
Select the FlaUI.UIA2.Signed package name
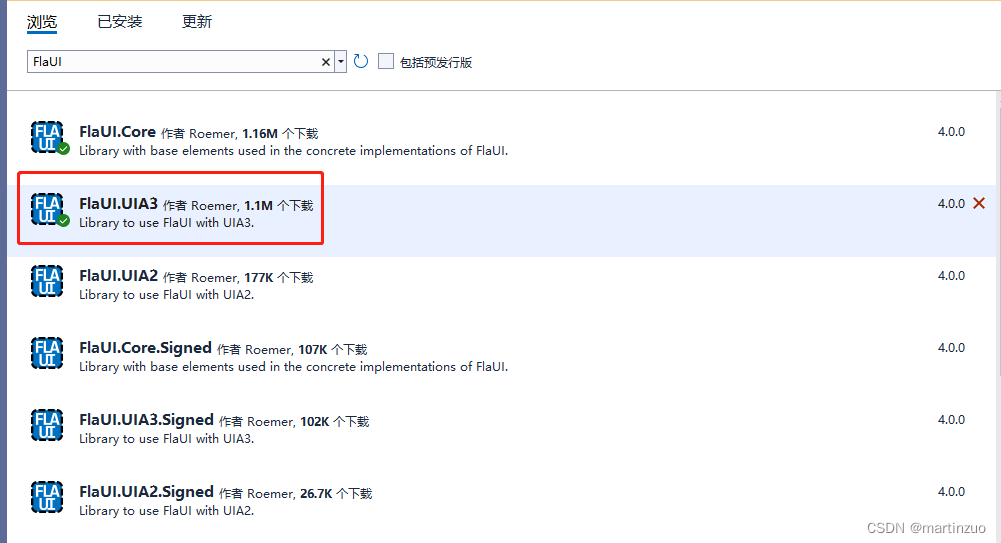pyautogui.click(x=146, y=492)
